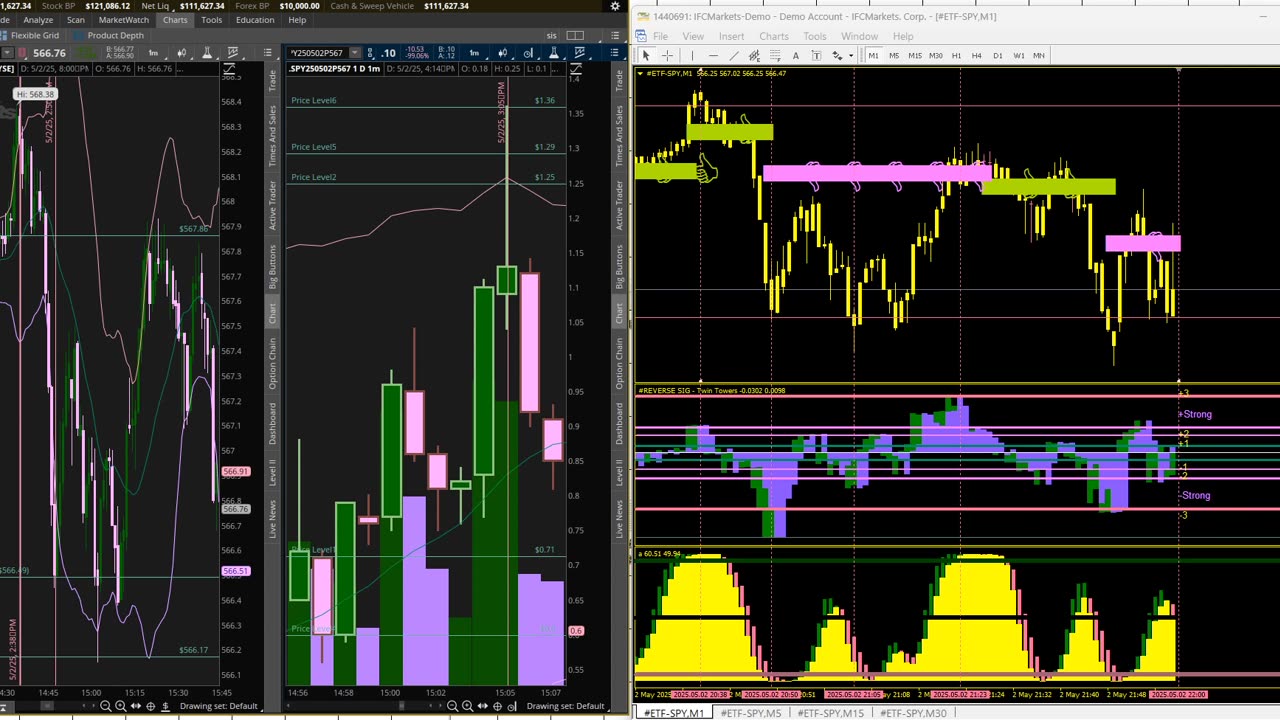Click zoom in magnifier under left chart
Screen dimensions: 1280x720
[120, 706]
